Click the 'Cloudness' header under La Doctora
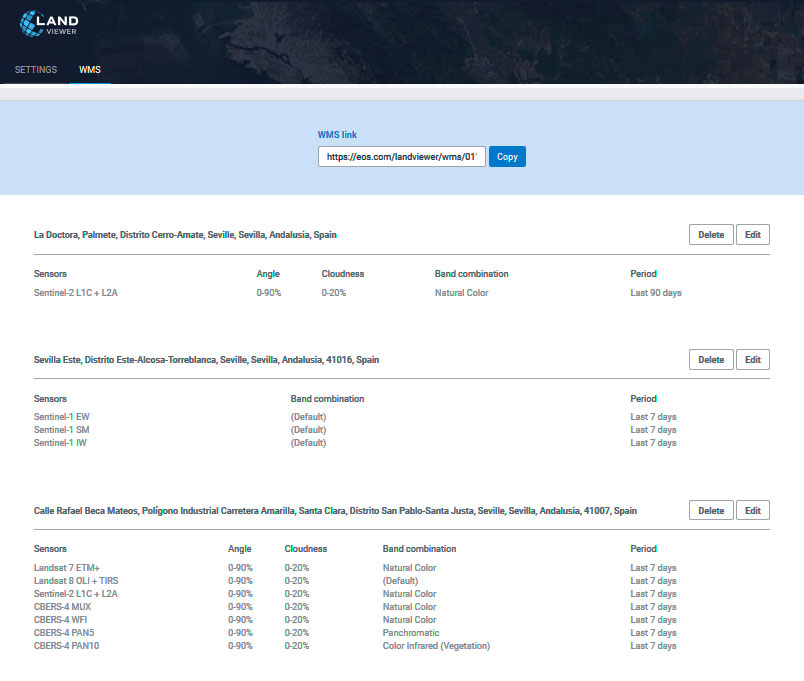Image resolution: width=804 pixels, height=681 pixels. [x=343, y=274]
